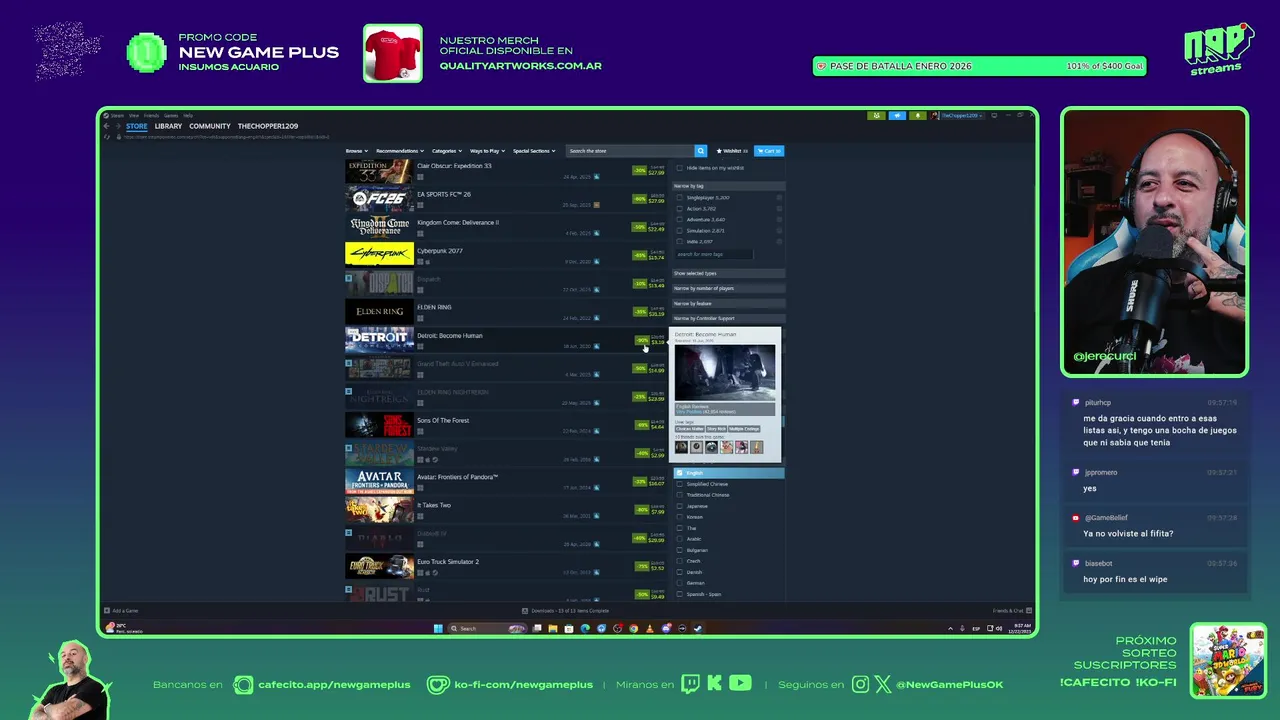Click the EA SPORTS FC 26 thumbnail
The height and width of the screenshot is (720, 1280).
point(379,198)
